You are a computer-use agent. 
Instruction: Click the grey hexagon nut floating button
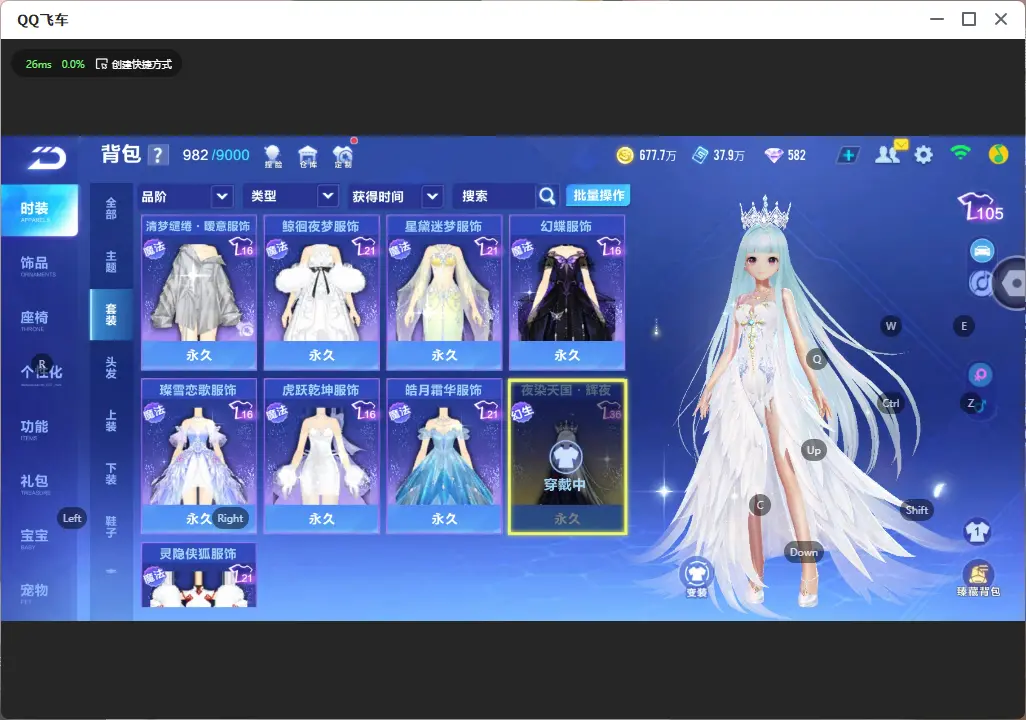(1010, 283)
